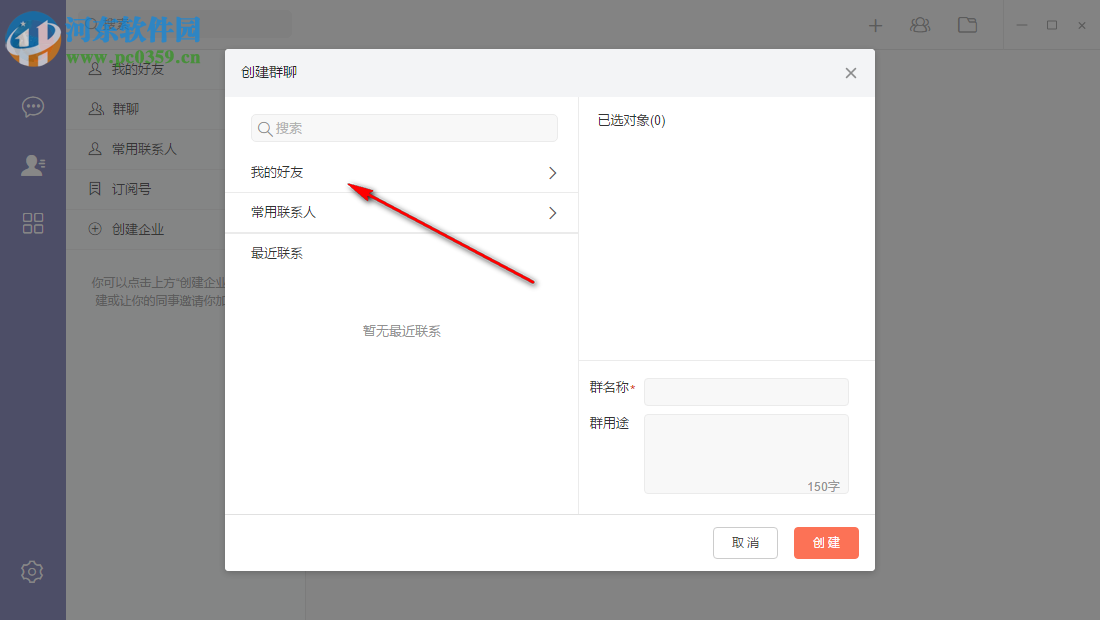This screenshot has height=620, width=1100.
Task: Click the 群用途 description text area
Action: point(746,453)
